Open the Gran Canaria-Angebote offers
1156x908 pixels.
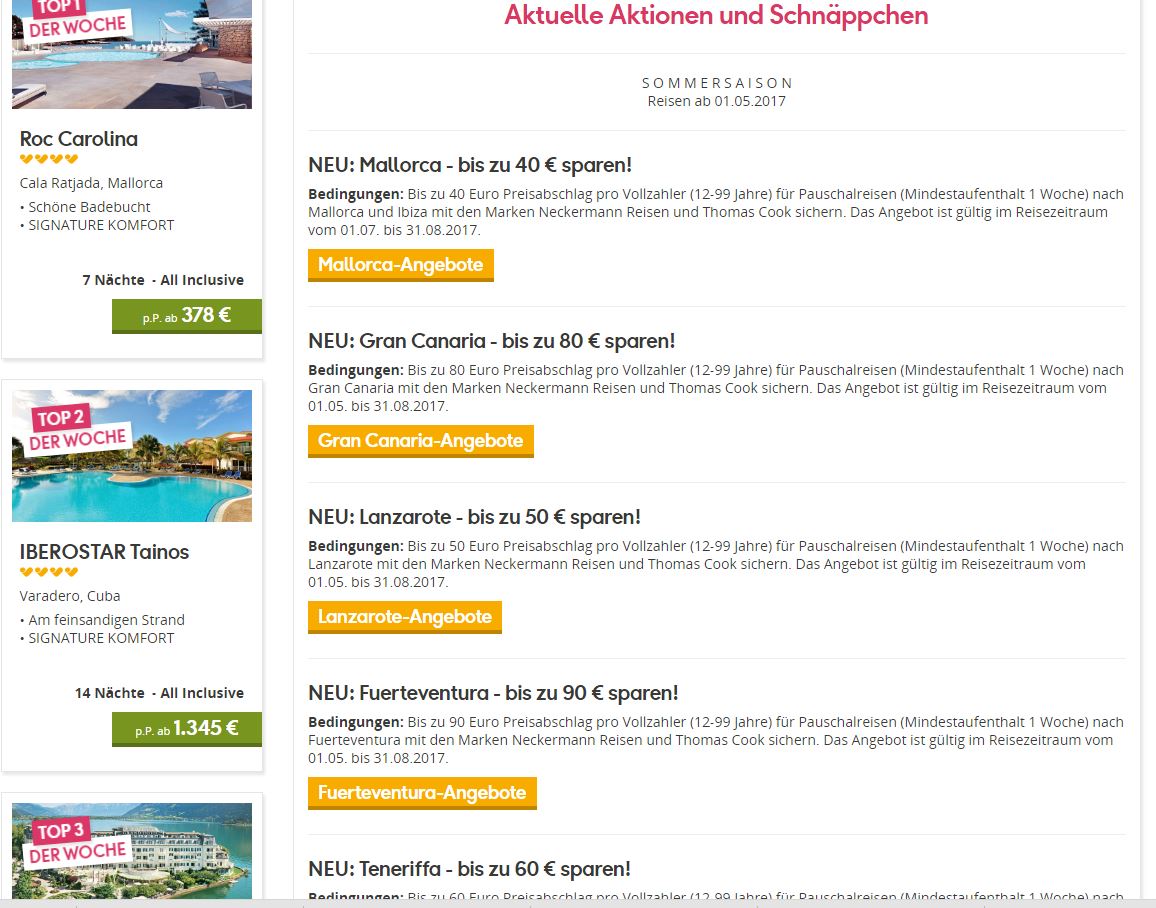[x=420, y=441]
